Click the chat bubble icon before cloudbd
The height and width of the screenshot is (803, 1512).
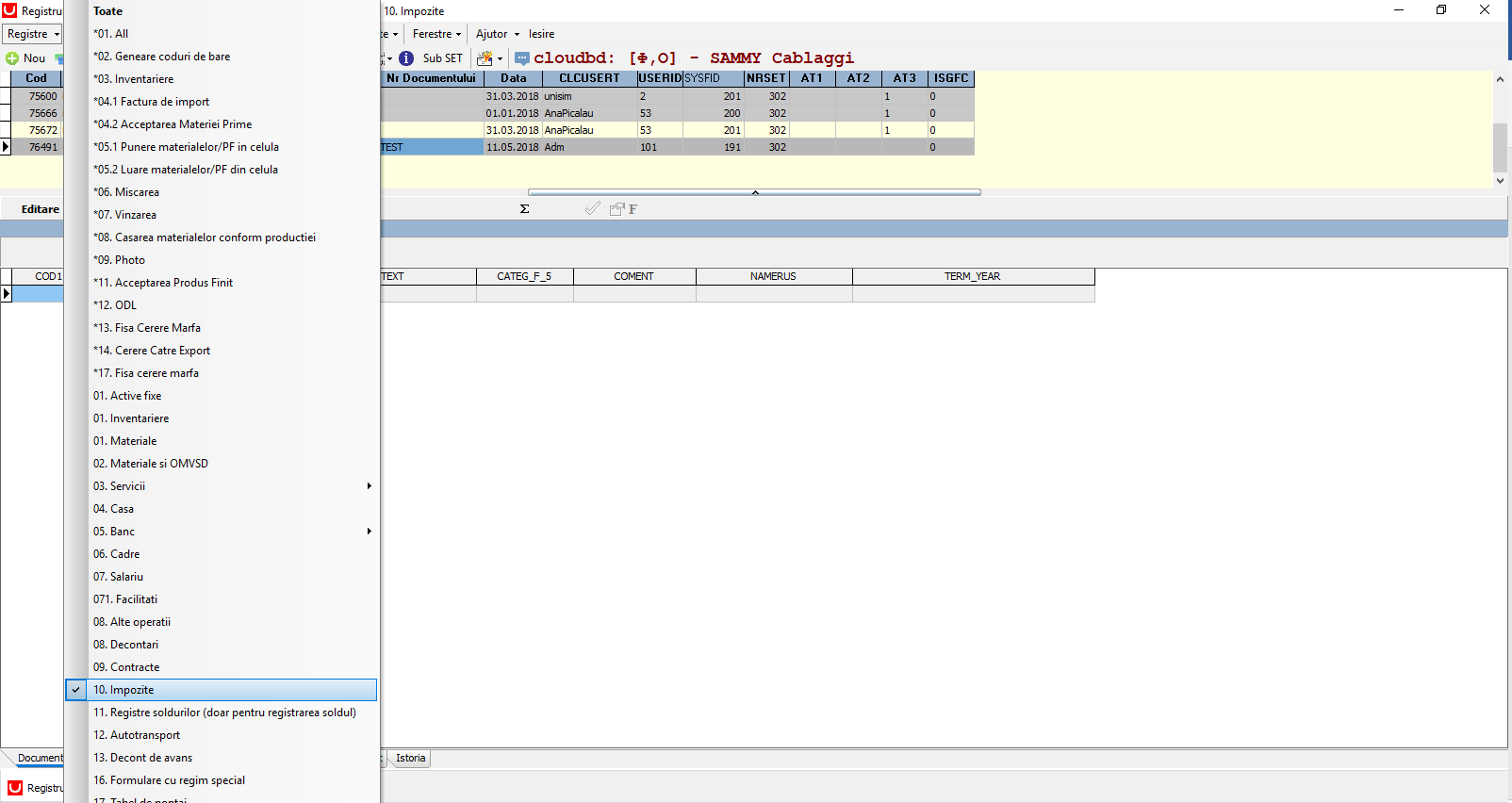pos(522,58)
